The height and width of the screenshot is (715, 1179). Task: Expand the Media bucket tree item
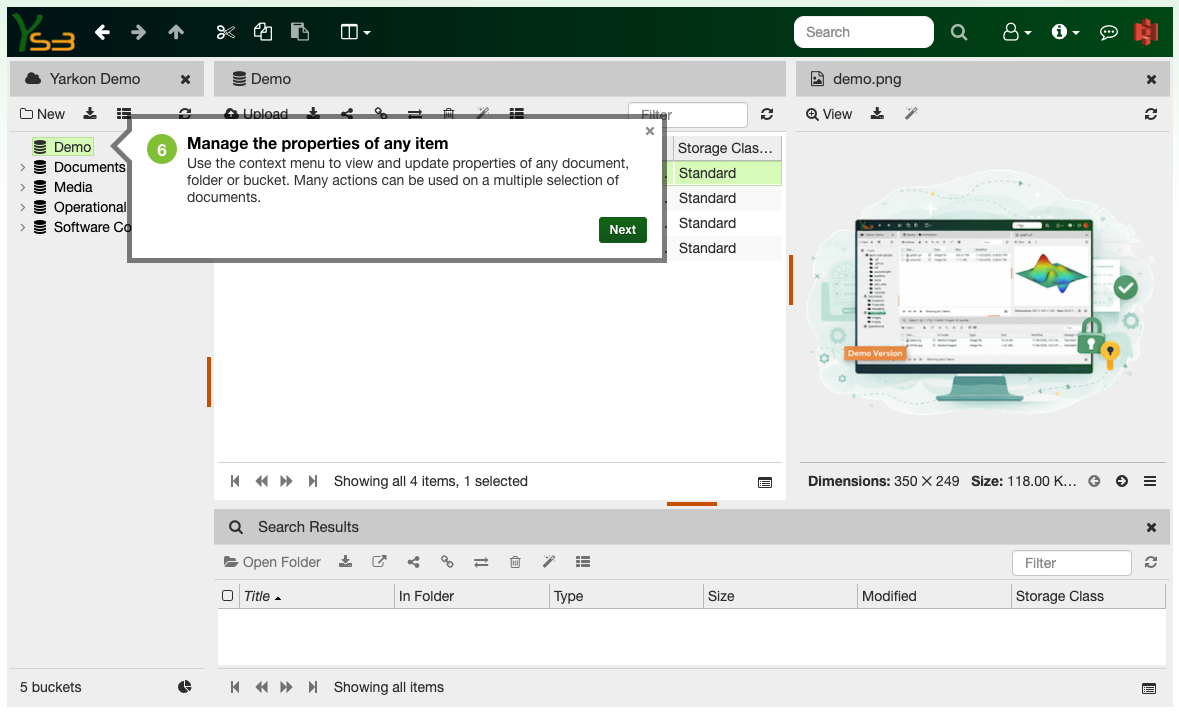[22, 187]
